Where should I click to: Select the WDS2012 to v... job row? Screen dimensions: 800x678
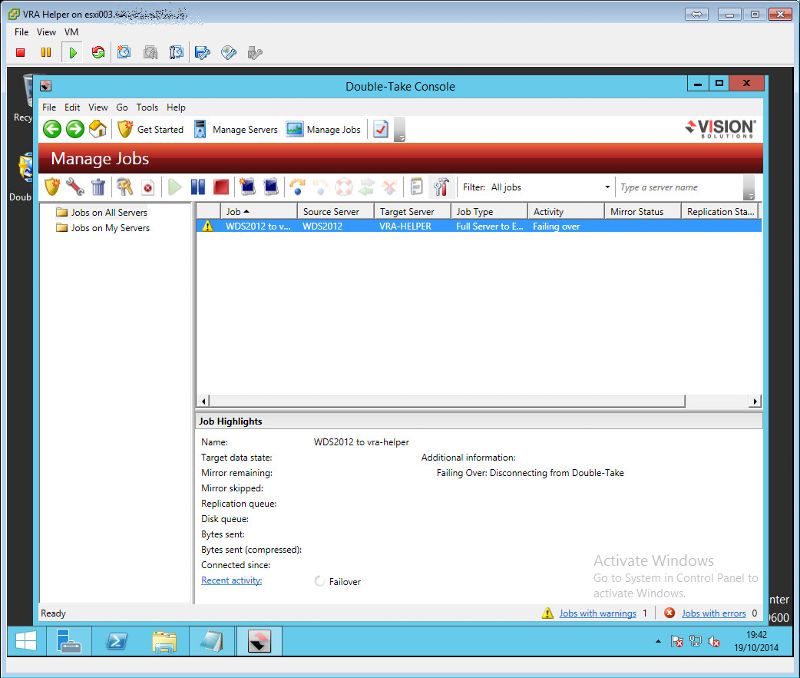(479, 226)
